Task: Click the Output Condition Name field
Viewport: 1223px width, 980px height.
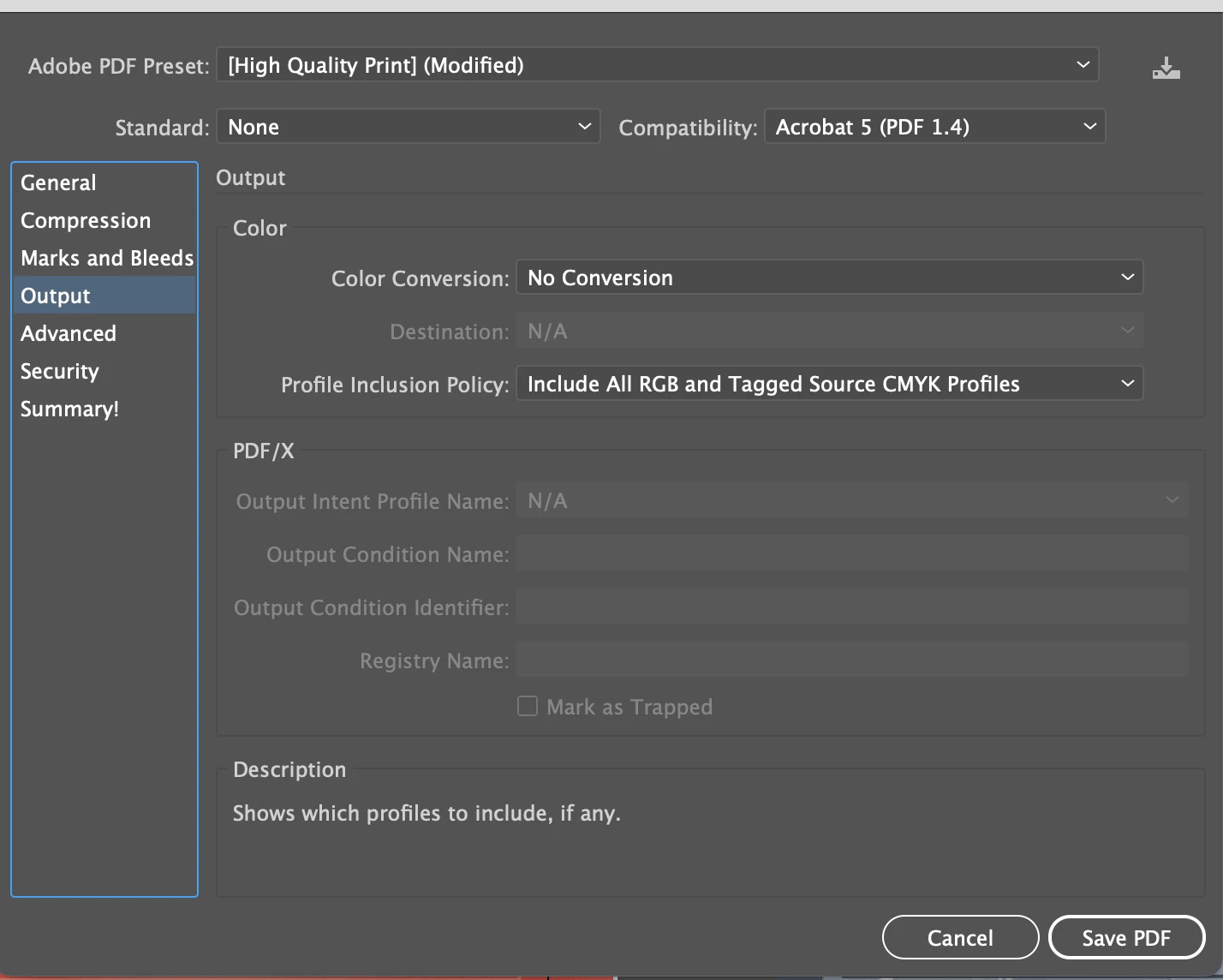Action: (852, 553)
